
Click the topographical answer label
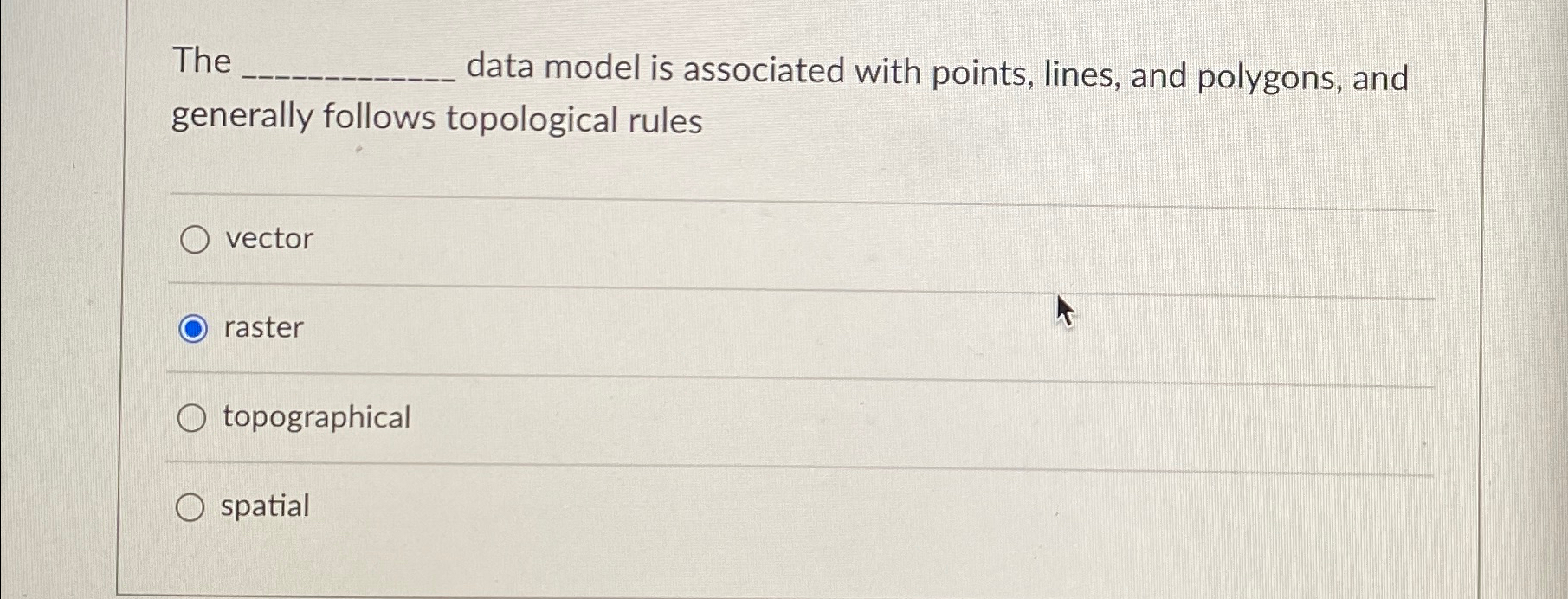pos(316,418)
